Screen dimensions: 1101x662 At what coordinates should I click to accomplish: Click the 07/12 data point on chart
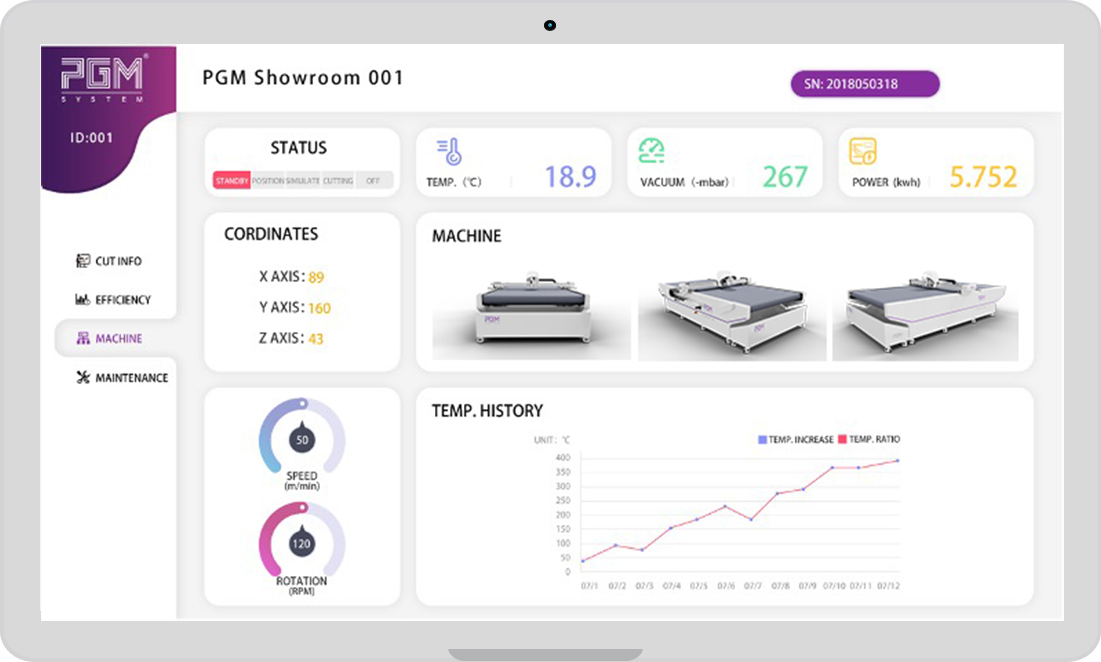pos(897,461)
